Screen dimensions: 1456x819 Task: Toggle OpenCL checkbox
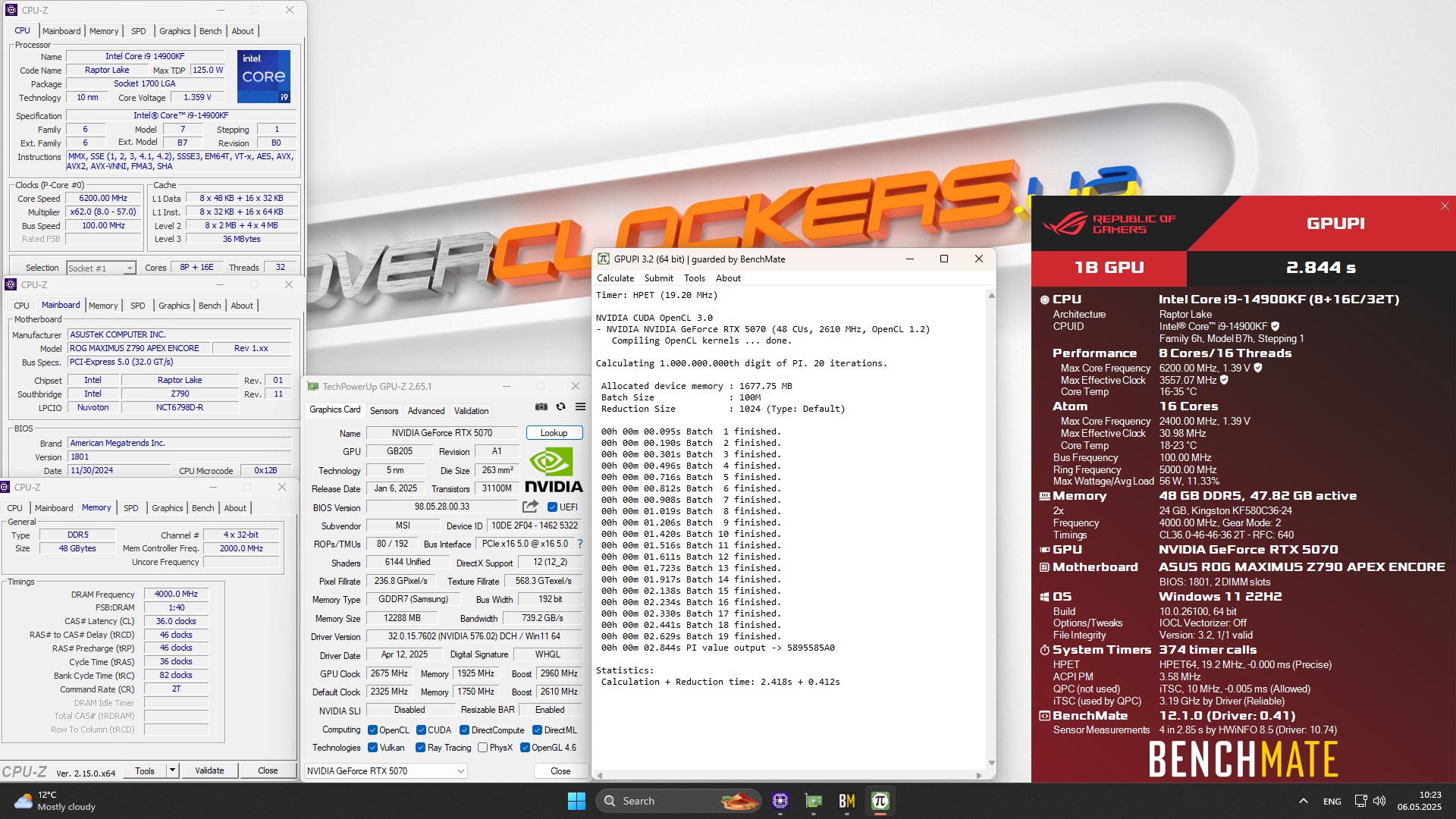pos(372,730)
